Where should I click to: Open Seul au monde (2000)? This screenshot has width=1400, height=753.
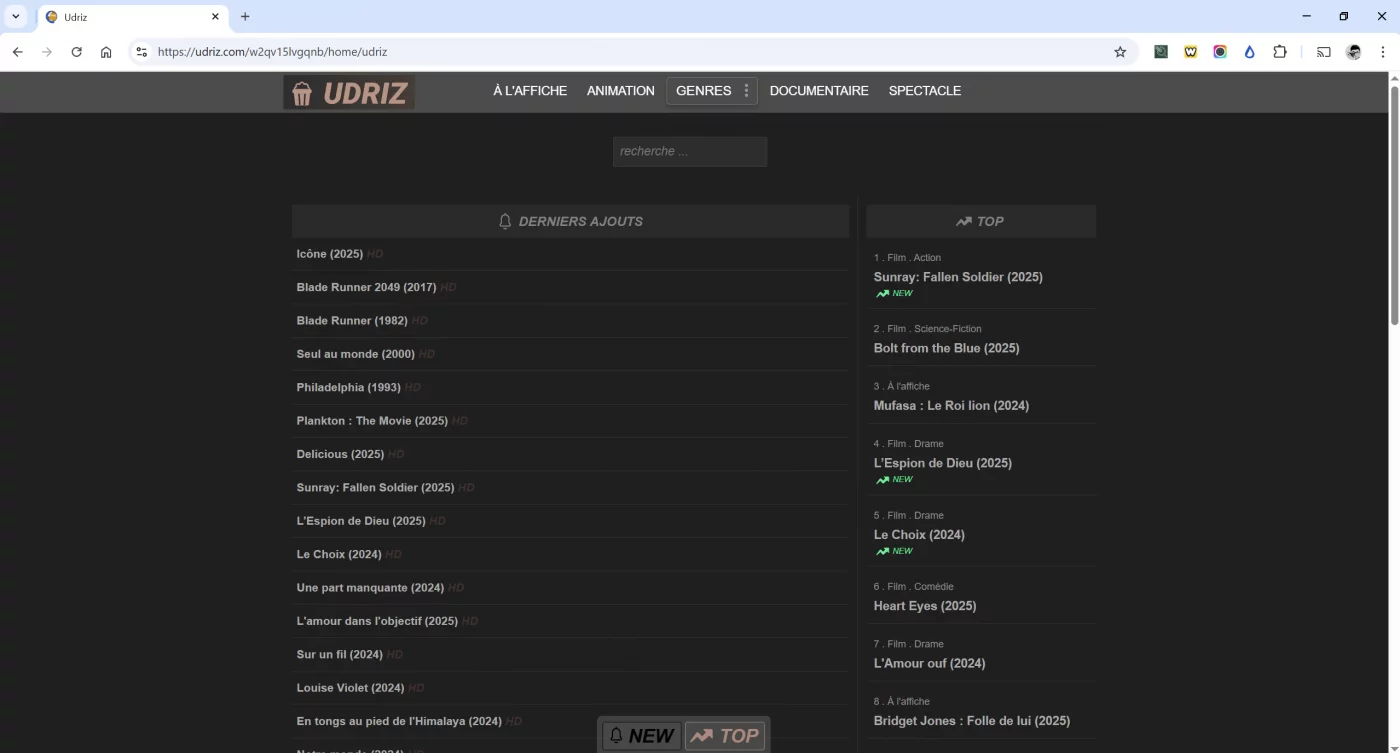coord(355,354)
